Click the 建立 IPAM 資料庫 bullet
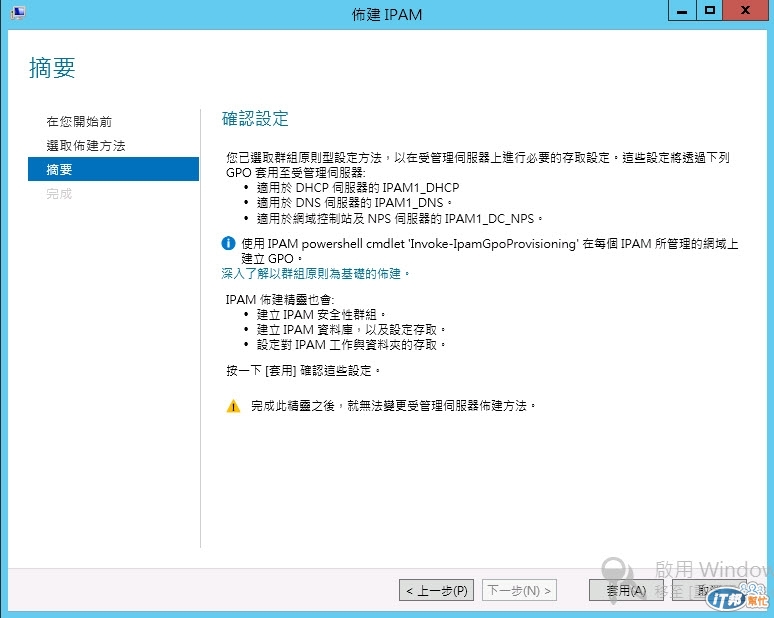The width and height of the screenshot is (774, 618). (351, 329)
